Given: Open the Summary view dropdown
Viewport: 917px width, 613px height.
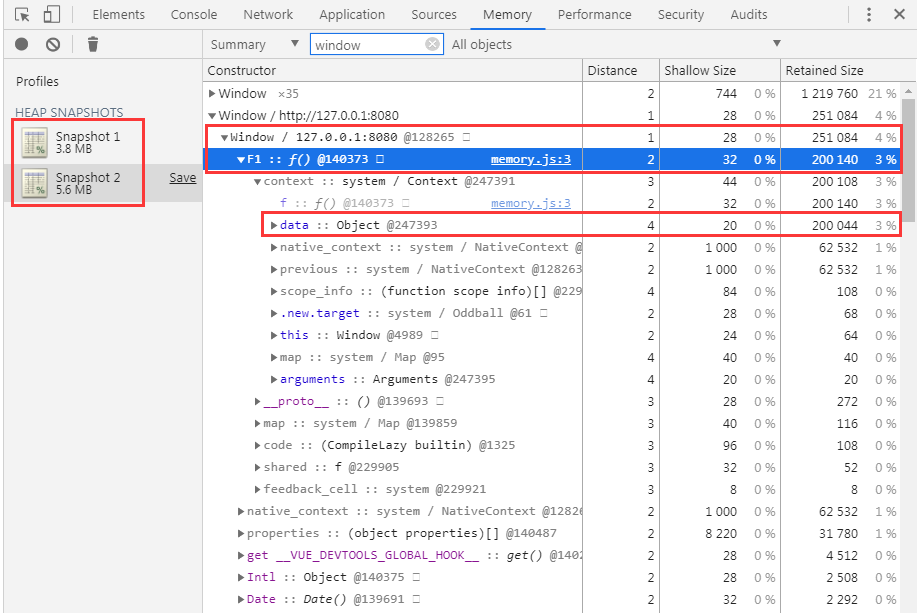Looking at the screenshot, I should click(254, 44).
